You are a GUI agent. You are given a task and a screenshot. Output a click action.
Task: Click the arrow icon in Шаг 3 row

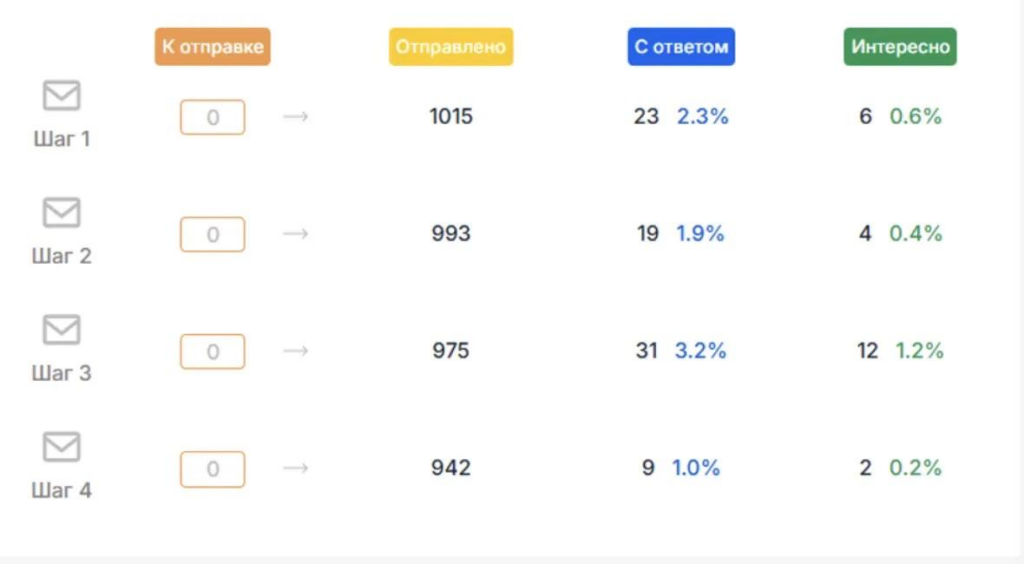(295, 351)
